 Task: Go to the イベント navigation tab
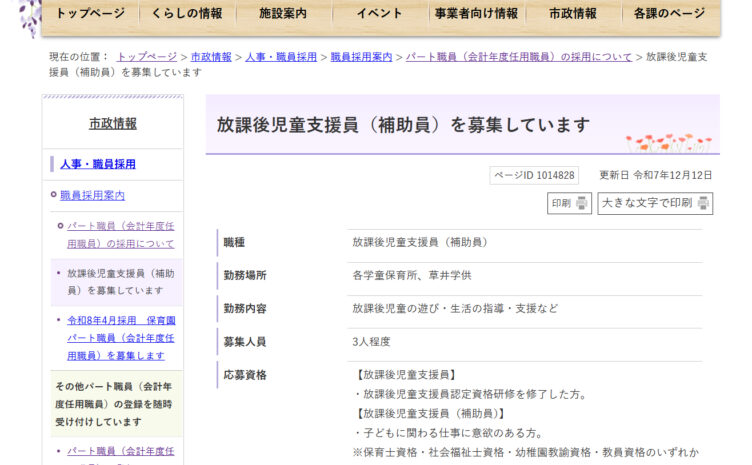(x=379, y=14)
